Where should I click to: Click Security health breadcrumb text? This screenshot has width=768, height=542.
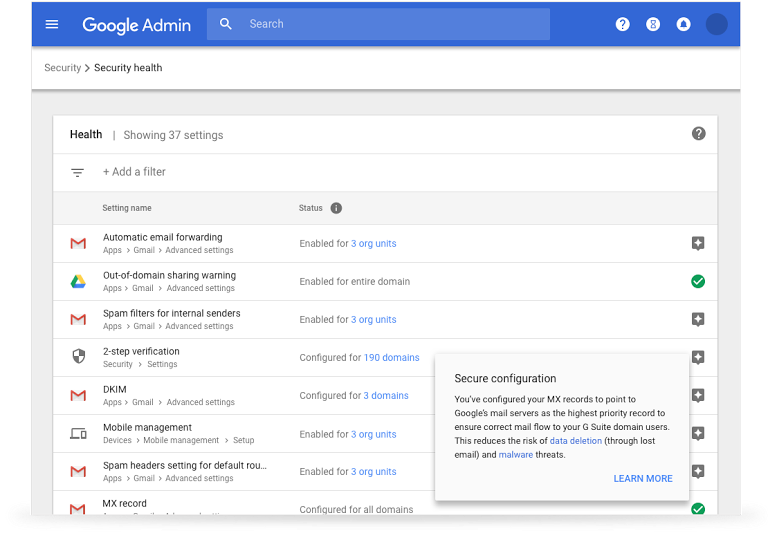pyautogui.click(x=128, y=68)
